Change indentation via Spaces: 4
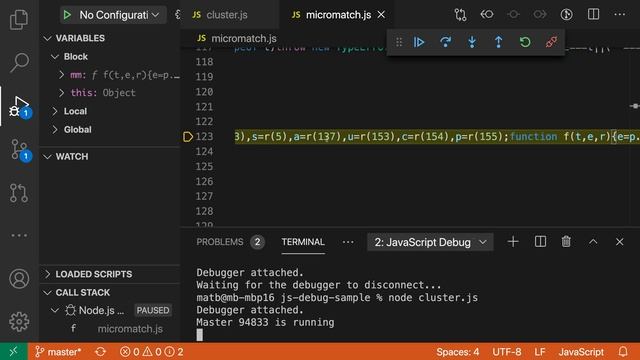Image resolution: width=640 pixels, height=360 pixels. click(x=458, y=352)
